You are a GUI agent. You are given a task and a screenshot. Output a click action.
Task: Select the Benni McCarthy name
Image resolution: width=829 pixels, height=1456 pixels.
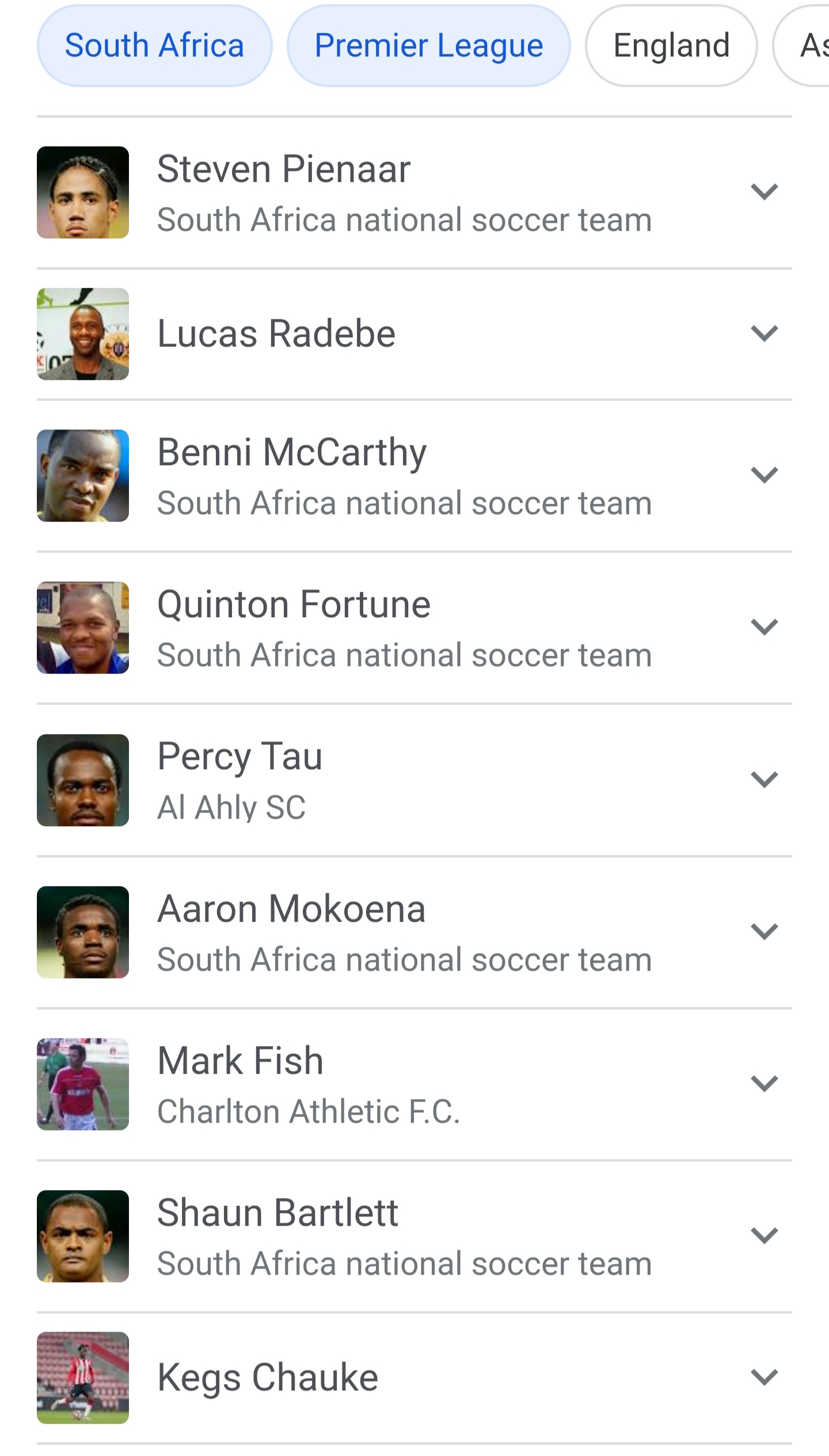point(292,452)
